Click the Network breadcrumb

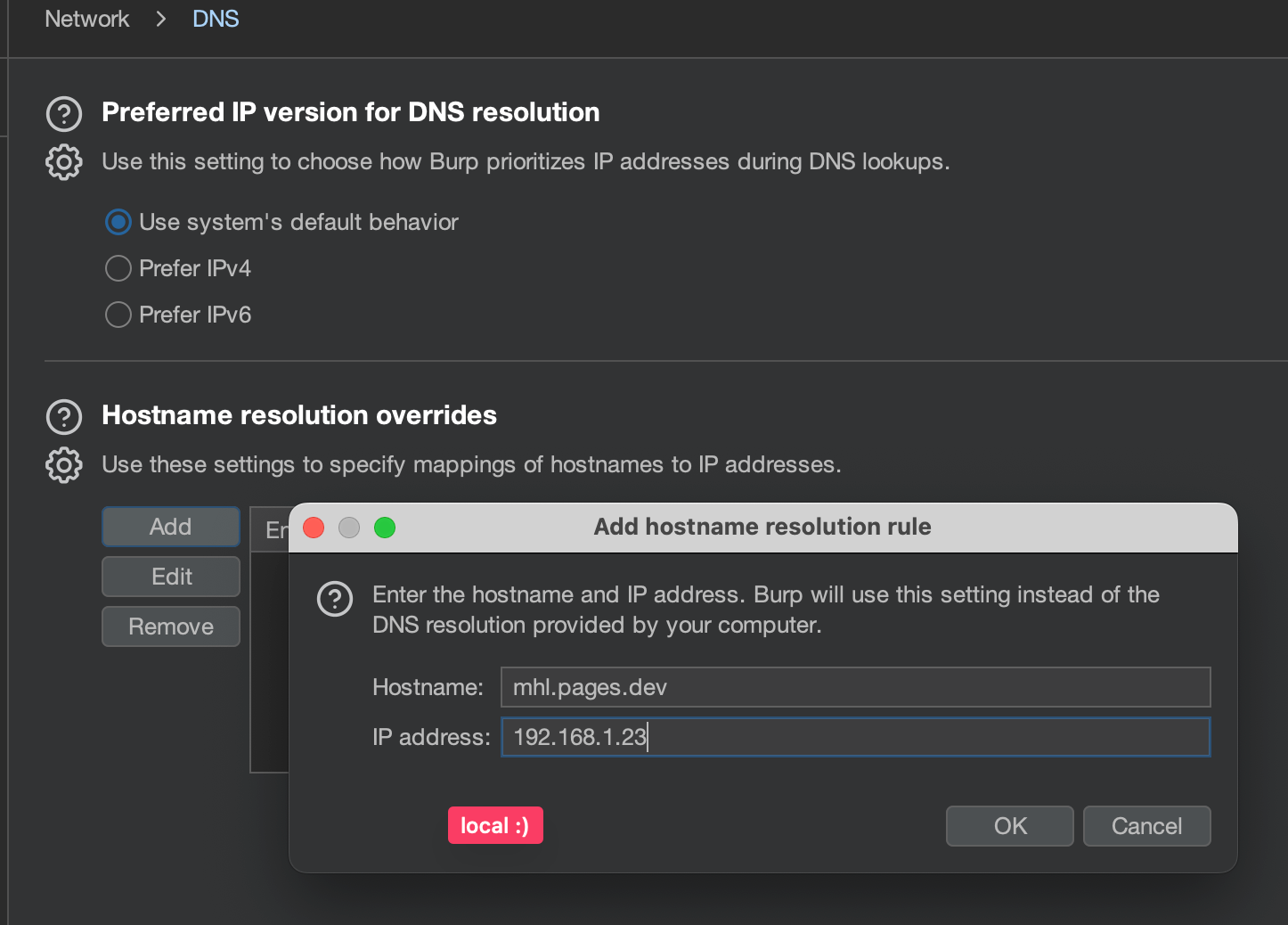point(87,19)
